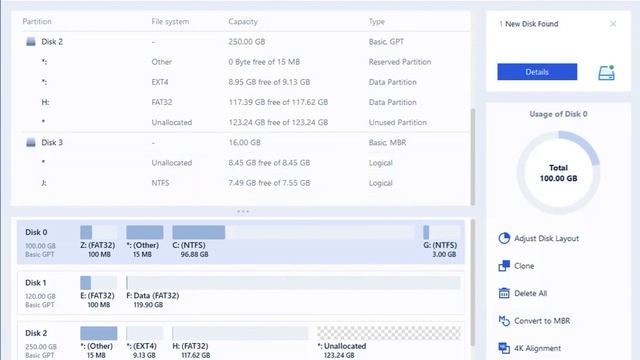Select Convert to MBR
640x360 pixels.
click(x=542, y=321)
